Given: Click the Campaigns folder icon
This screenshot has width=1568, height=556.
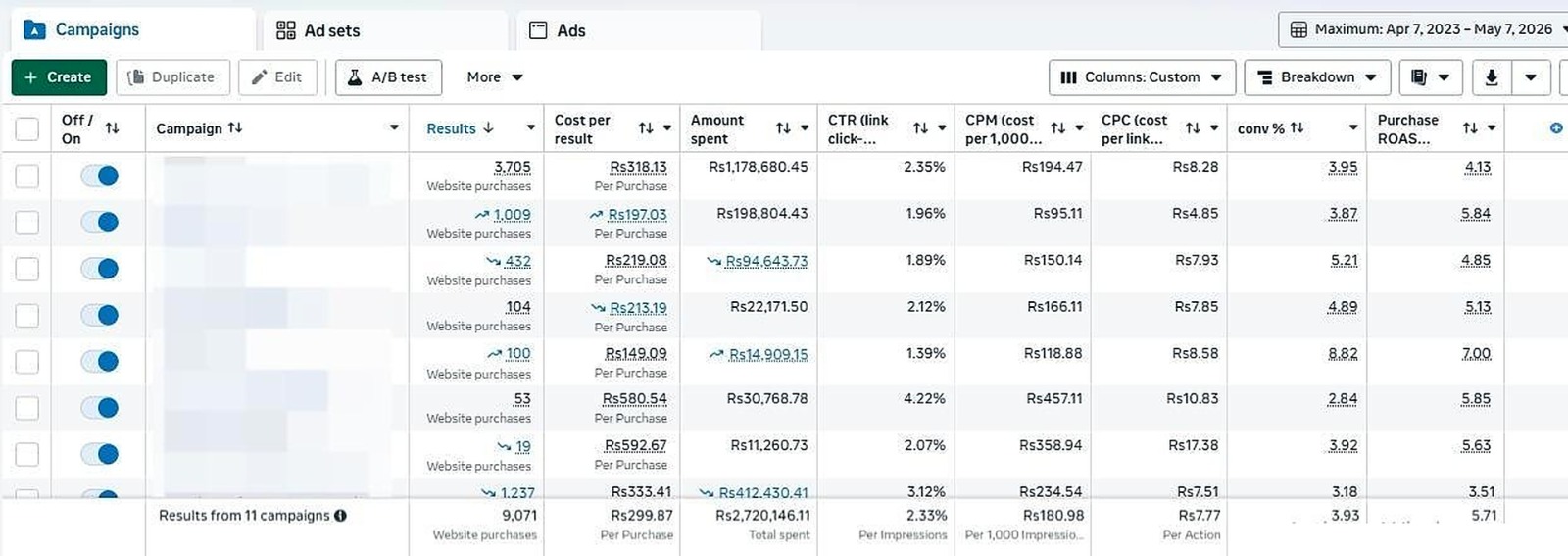Looking at the screenshot, I should [34, 29].
